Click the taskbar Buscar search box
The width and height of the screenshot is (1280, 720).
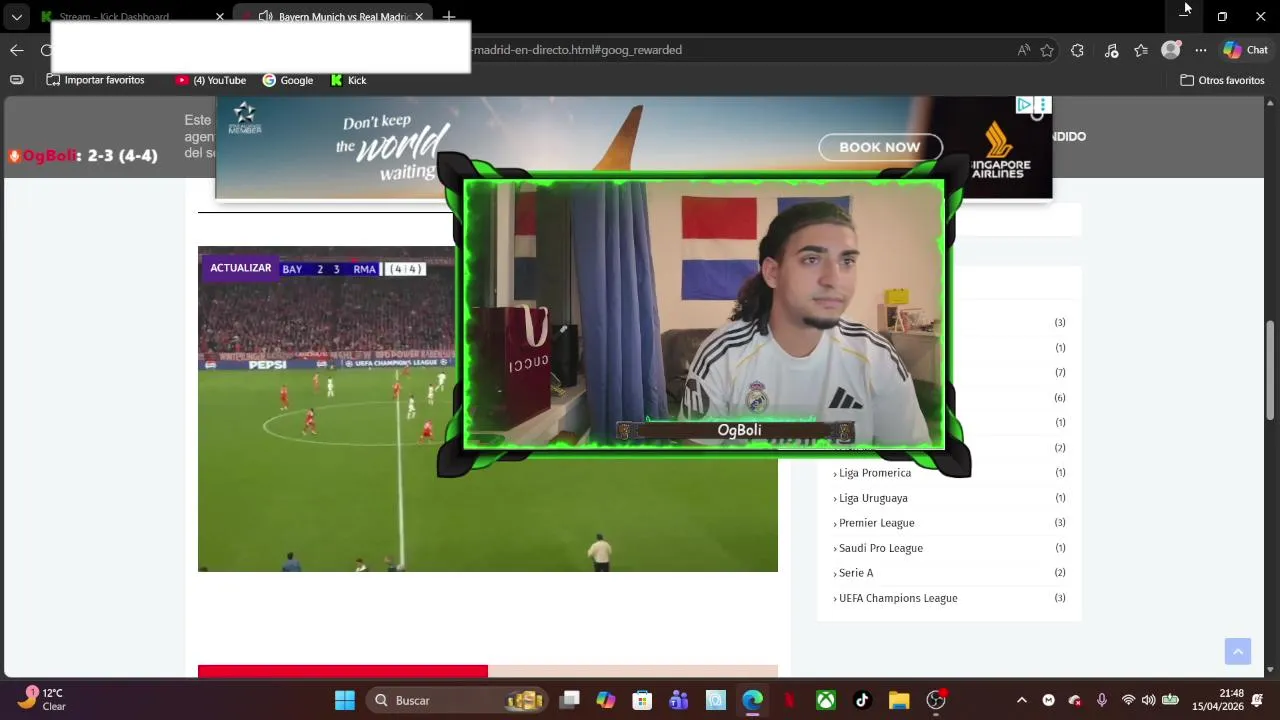pos(458,700)
